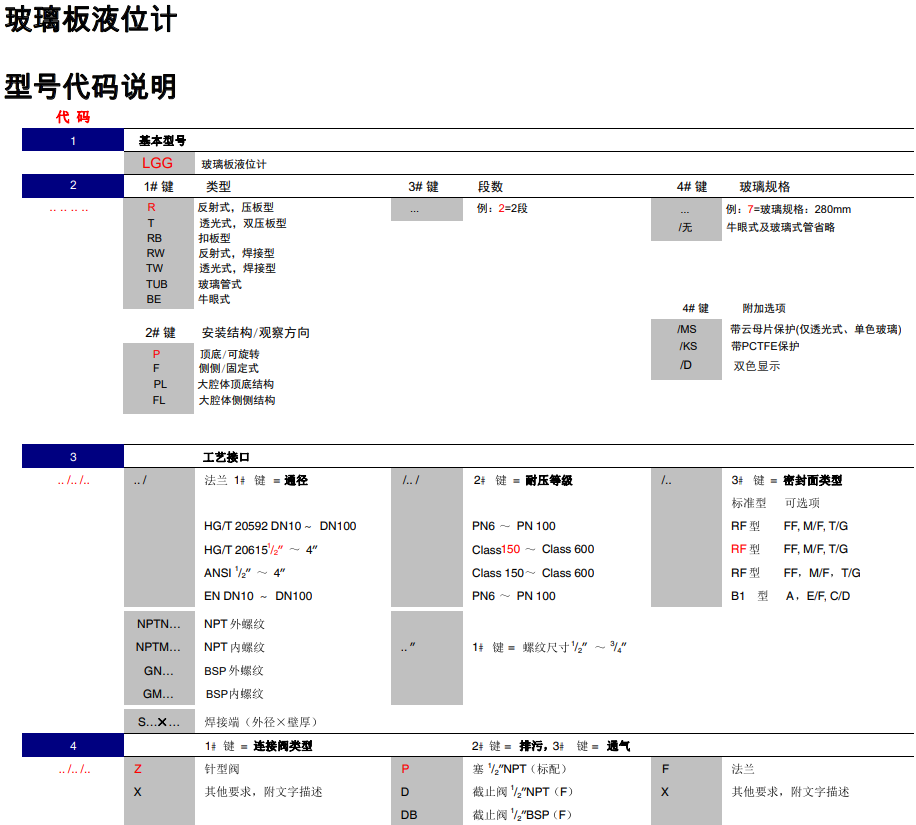Image resolution: width=916 pixels, height=825 pixels.
Task: Click the bold heading 密封面类型
Action: [813, 480]
